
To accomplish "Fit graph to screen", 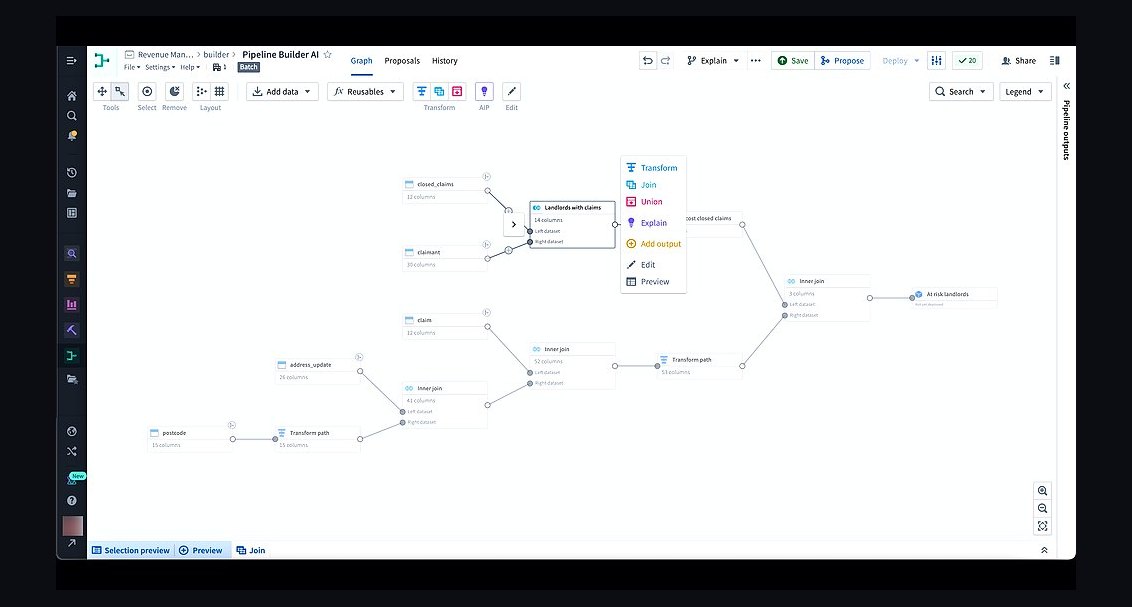I will [x=1042, y=526].
